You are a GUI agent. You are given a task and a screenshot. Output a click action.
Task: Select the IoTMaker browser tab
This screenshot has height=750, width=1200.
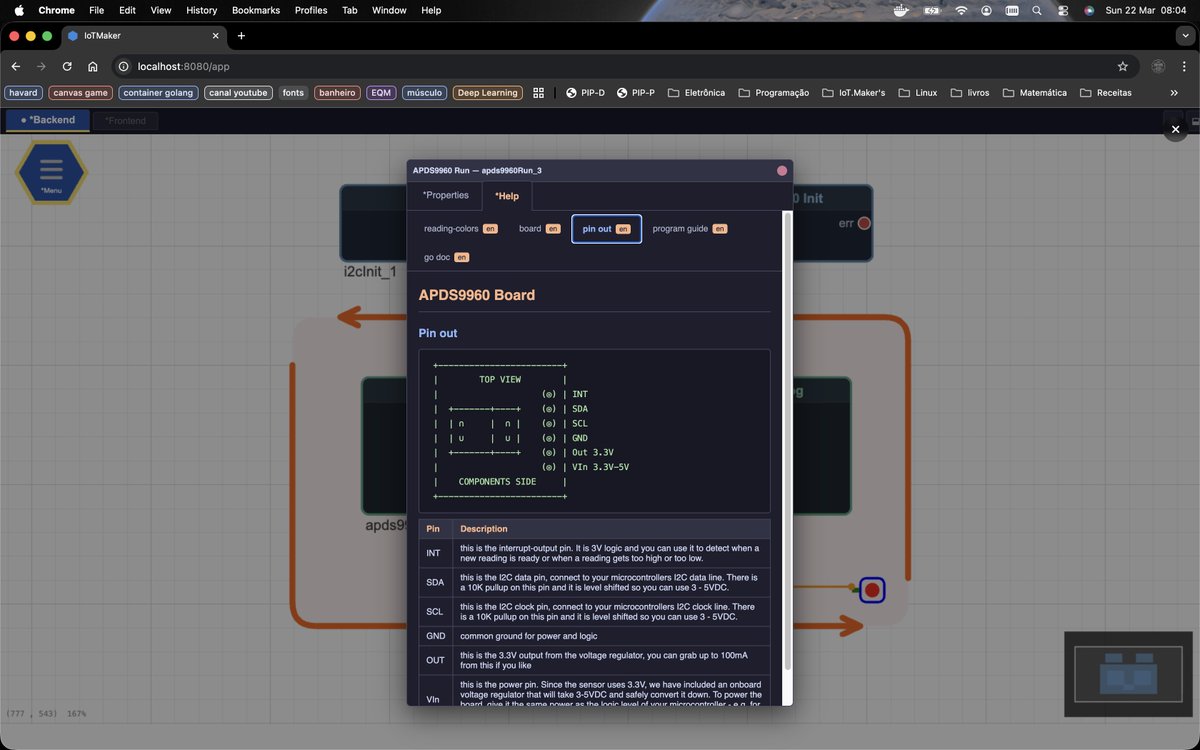pyautogui.click(x=143, y=36)
